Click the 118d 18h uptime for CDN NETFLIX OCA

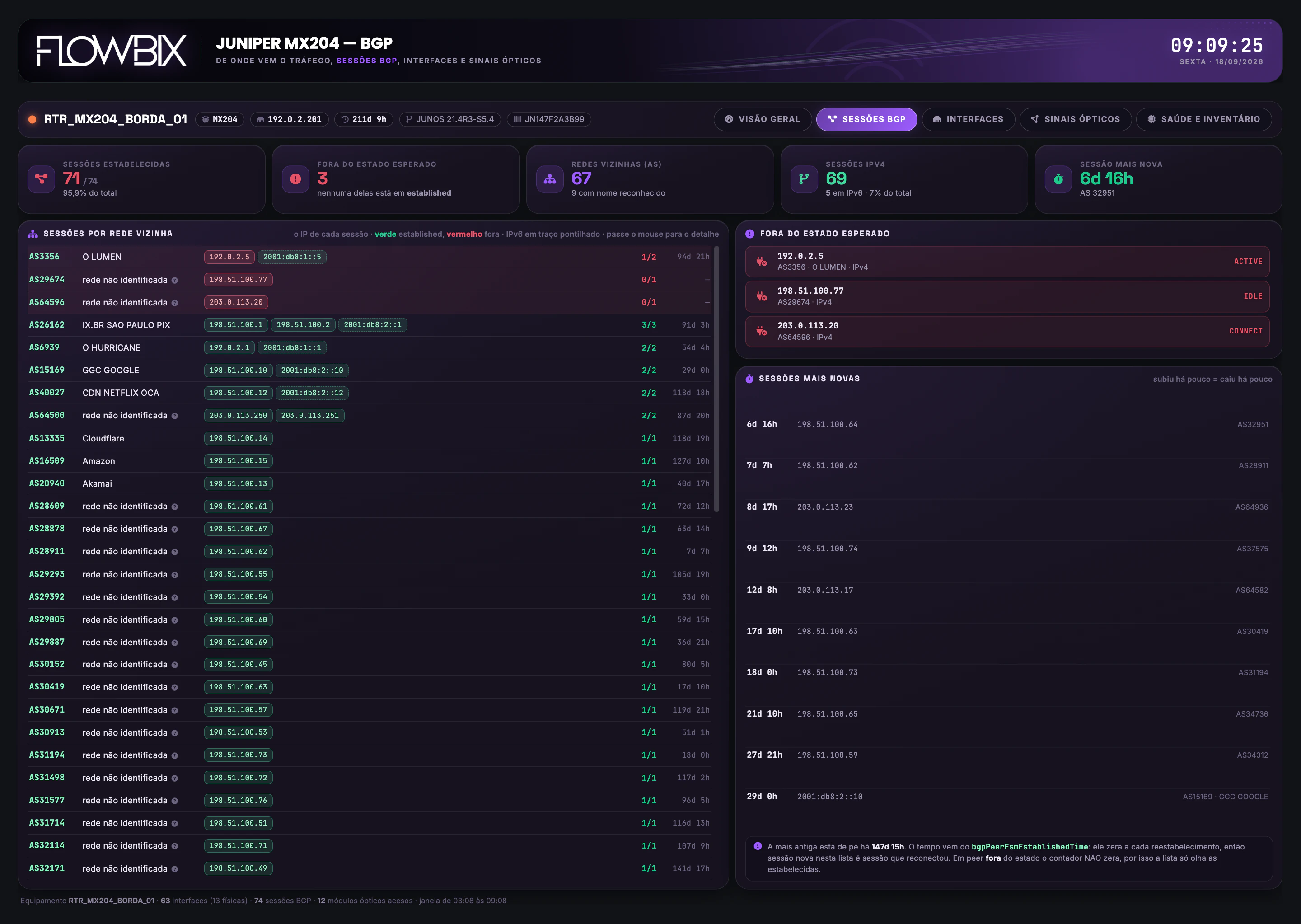coord(691,393)
